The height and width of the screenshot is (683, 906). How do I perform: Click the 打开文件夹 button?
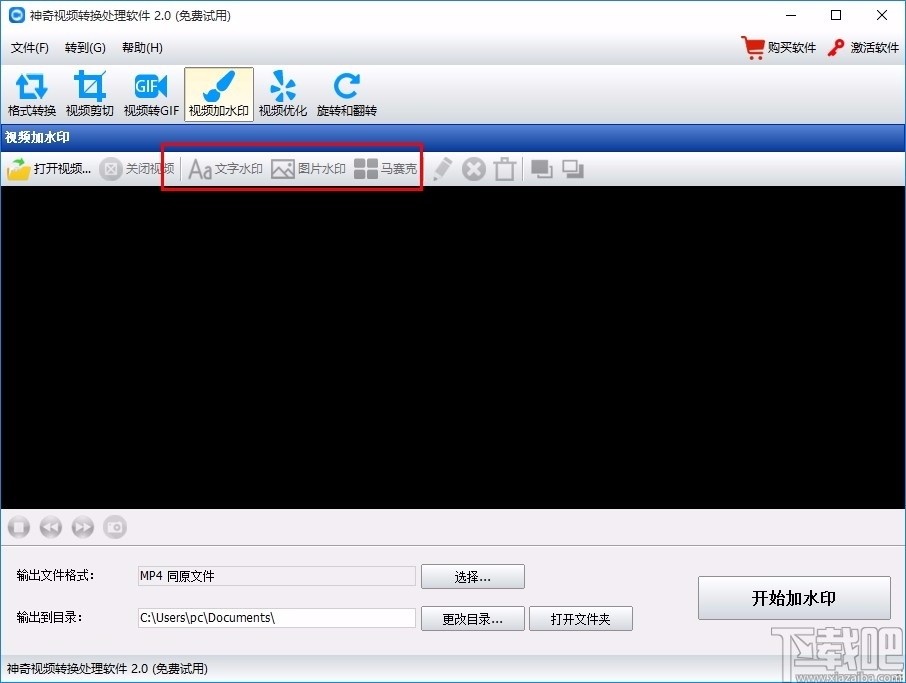[x=581, y=619]
